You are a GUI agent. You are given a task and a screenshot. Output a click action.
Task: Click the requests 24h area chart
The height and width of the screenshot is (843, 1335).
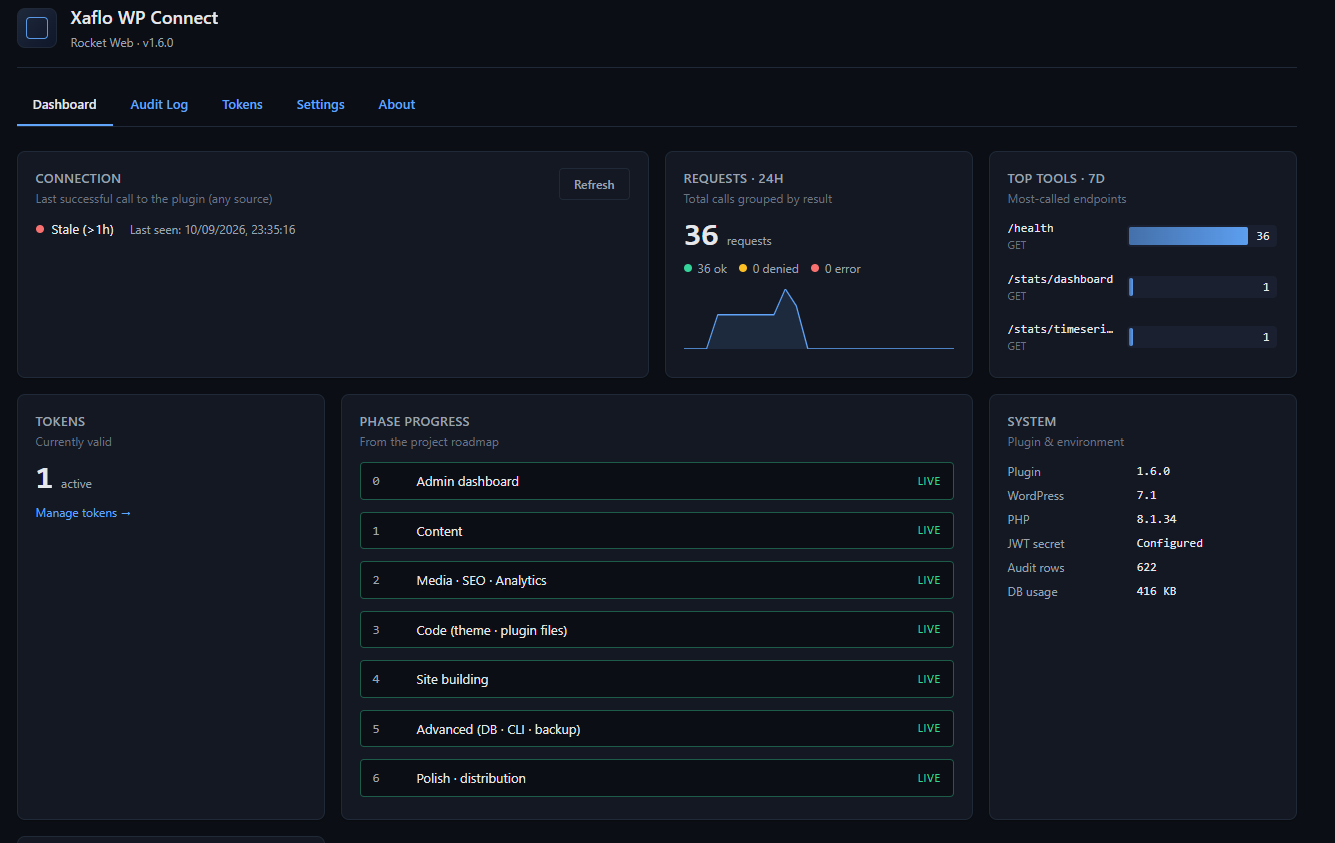point(819,319)
